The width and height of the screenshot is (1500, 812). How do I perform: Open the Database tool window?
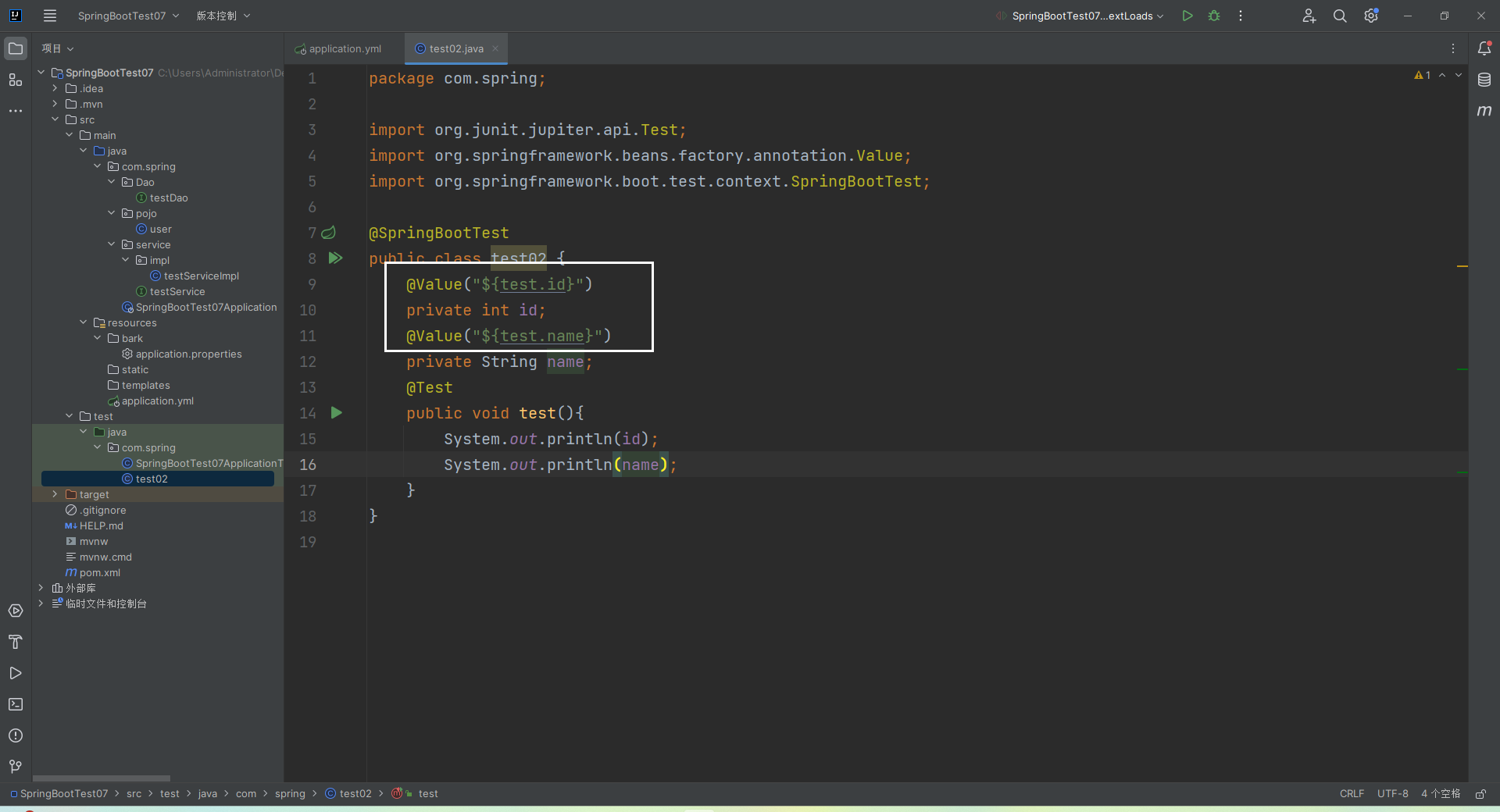point(1484,80)
